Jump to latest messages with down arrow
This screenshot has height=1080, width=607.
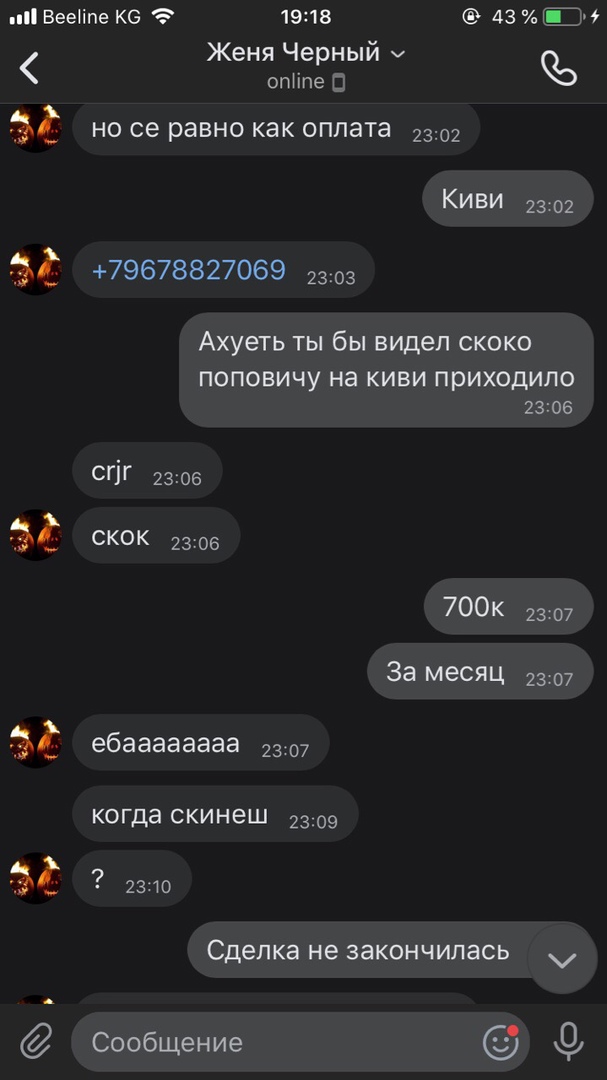pos(562,959)
